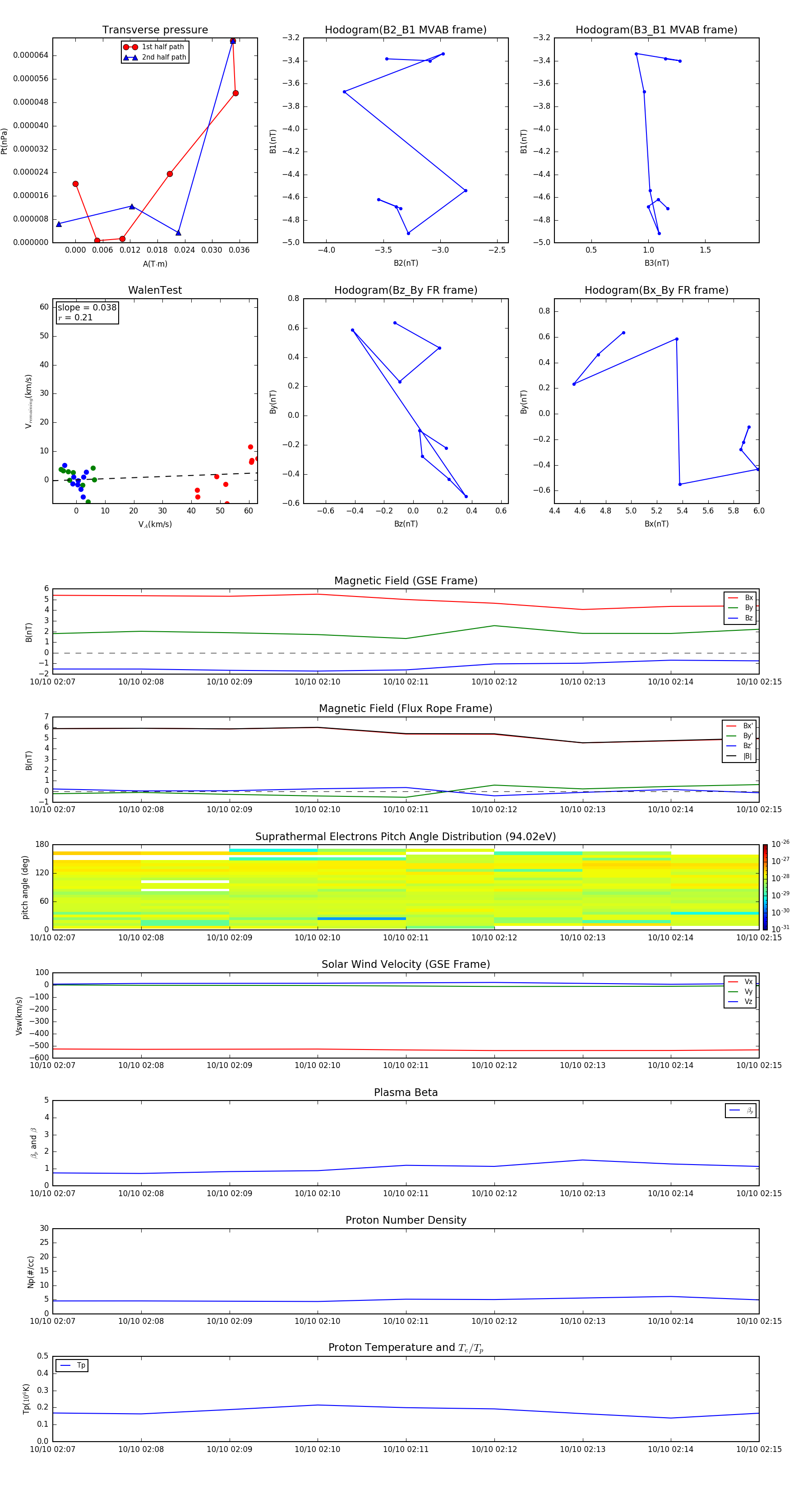812x1489 pixels.
Task: Click the 'slope = 0.038' annotation
Action: [87, 308]
